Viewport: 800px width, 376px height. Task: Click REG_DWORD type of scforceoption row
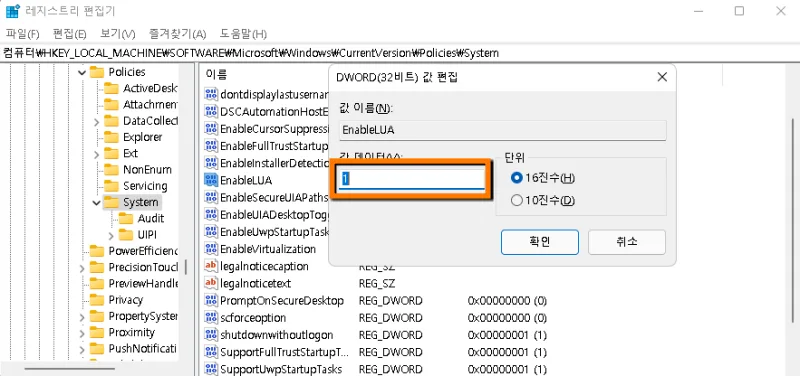point(391,318)
